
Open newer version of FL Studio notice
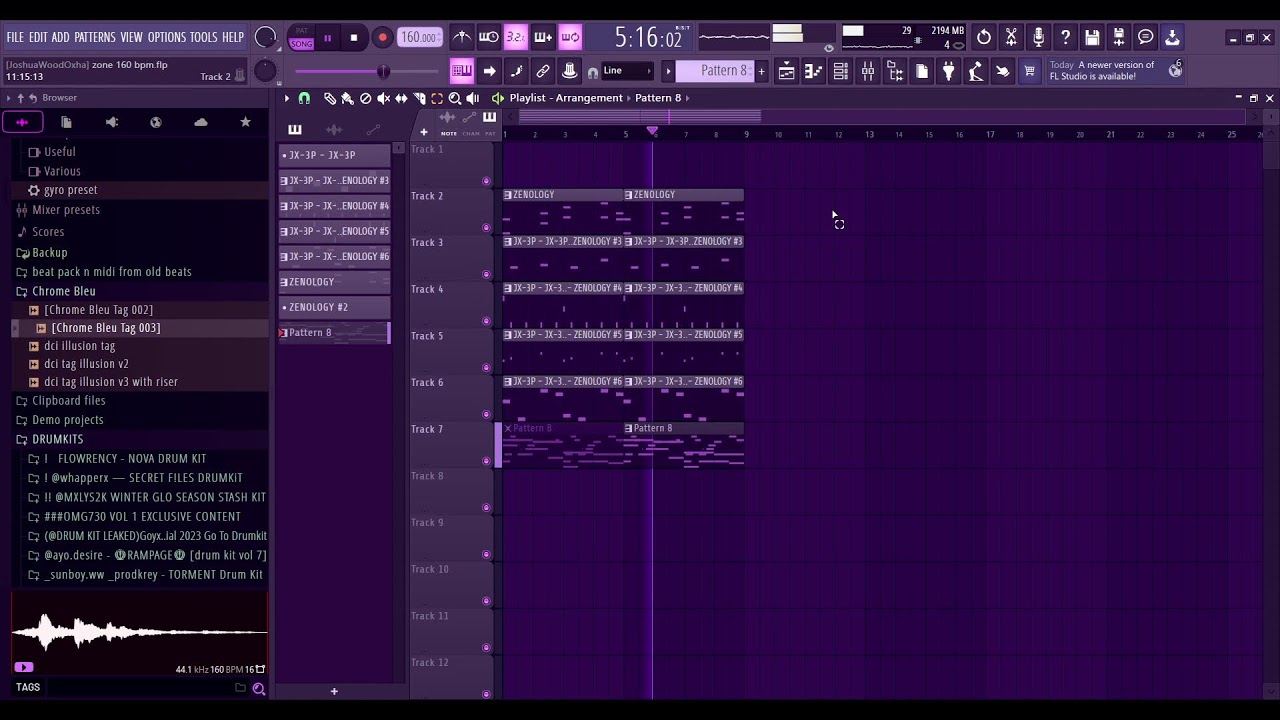1115,71
